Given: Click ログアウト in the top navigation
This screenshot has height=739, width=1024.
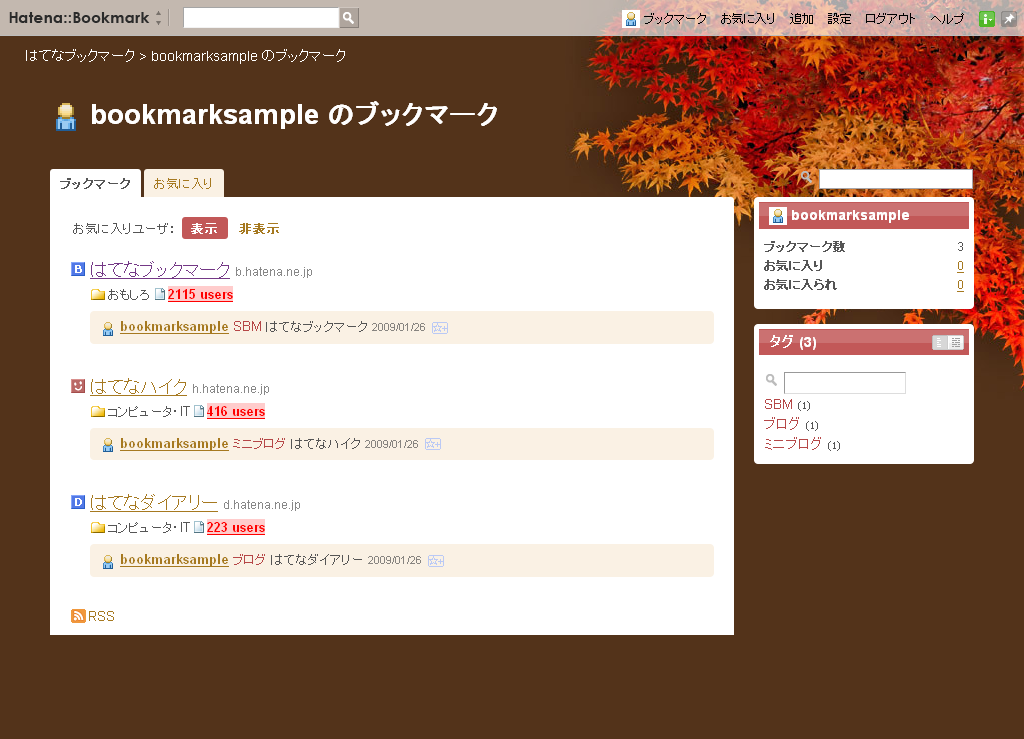Looking at the screenshot, I should pyautogui.click(x=889, y=19).
